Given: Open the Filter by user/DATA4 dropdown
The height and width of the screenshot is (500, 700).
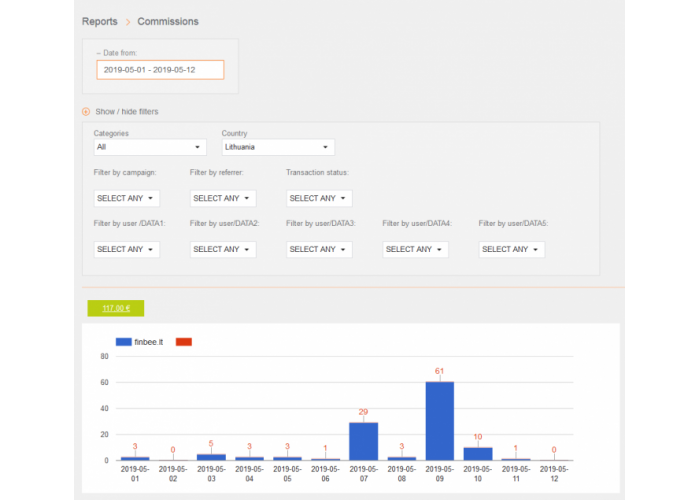Looking at the screenshot, I should [x=416, y=249].
